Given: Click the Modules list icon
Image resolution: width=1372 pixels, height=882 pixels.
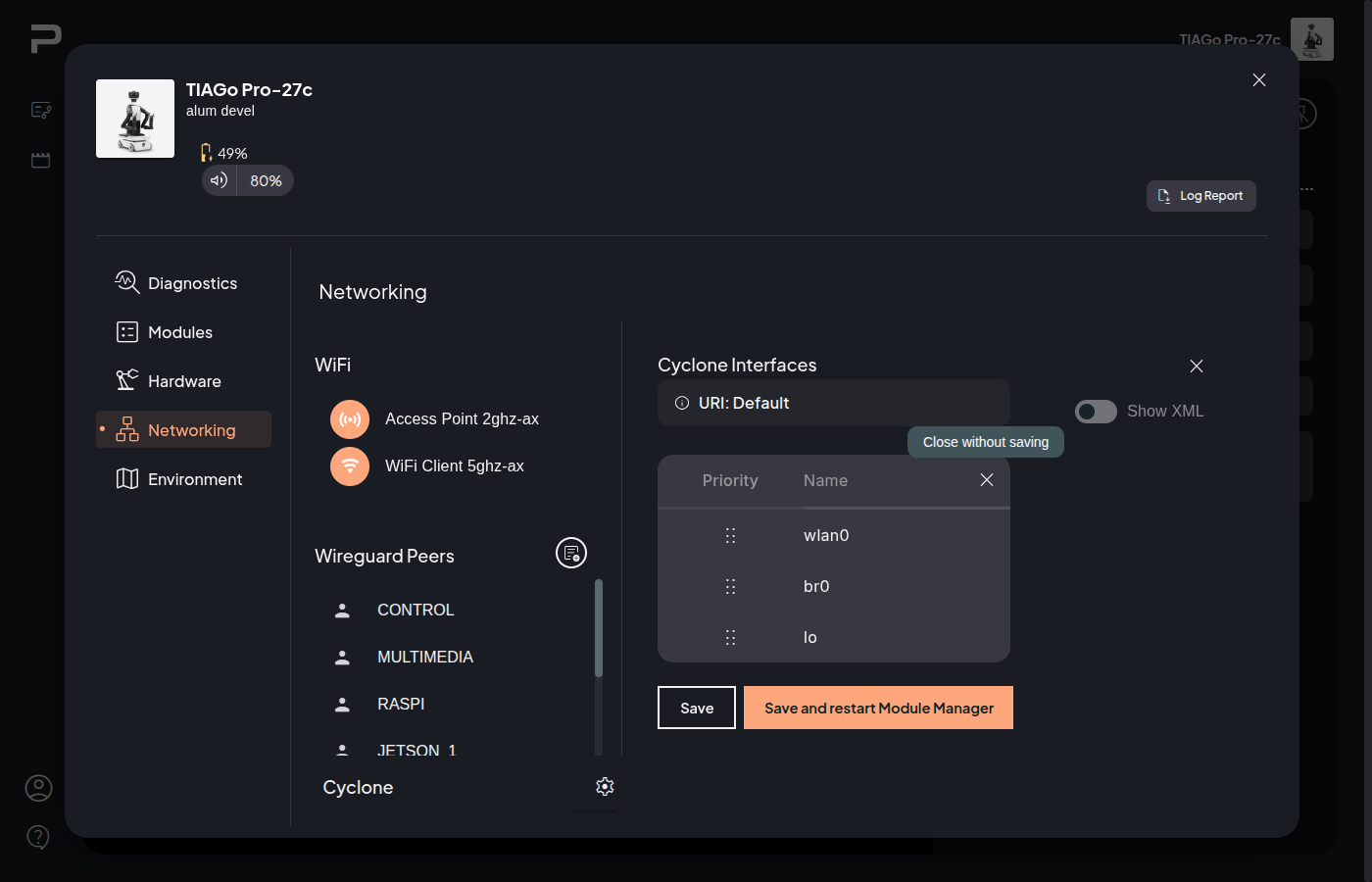Looking at the screenshot, I should point(127,332).
